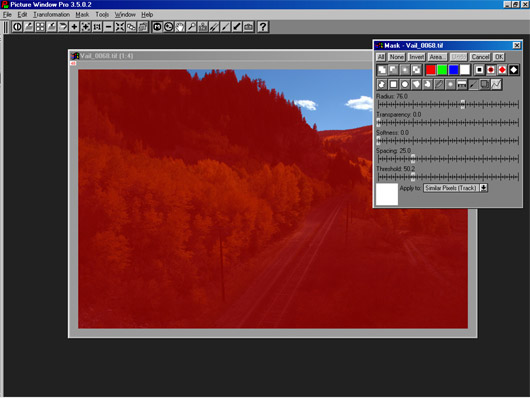Select the curve graph mask tool
530x398 pixels.
click(497, 84)
